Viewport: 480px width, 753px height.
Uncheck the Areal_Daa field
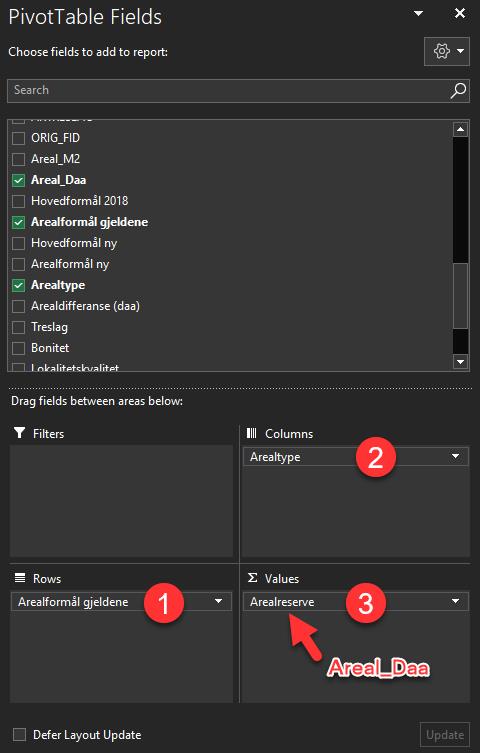[x=18, y=180]
